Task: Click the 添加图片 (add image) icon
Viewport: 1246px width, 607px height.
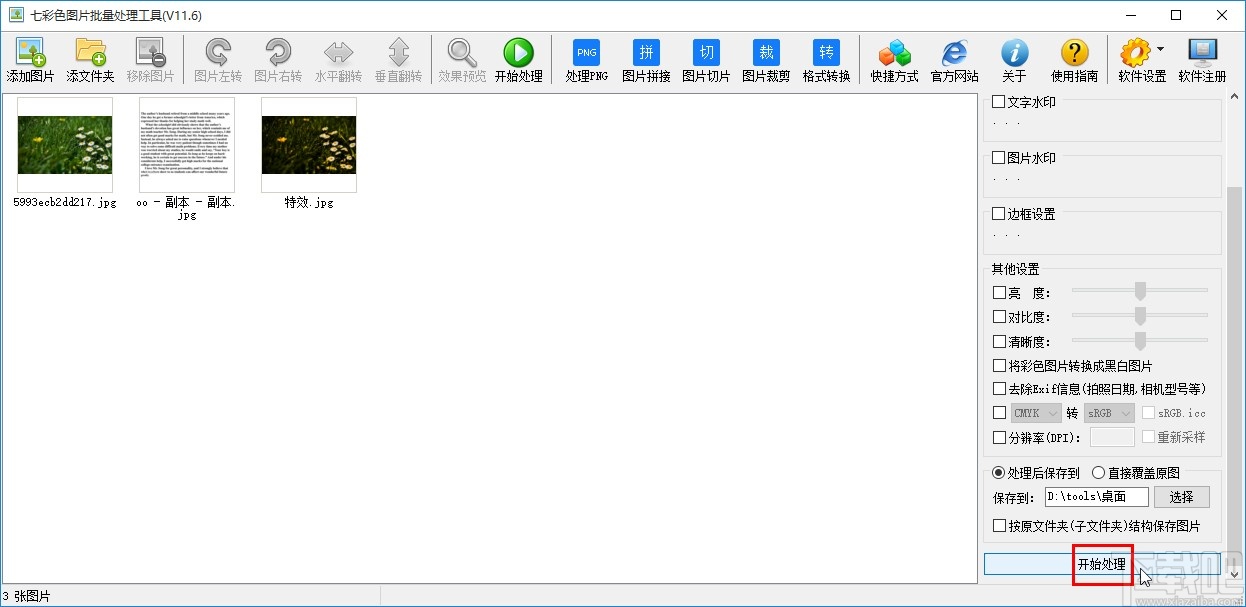Action: coord(30,54)
